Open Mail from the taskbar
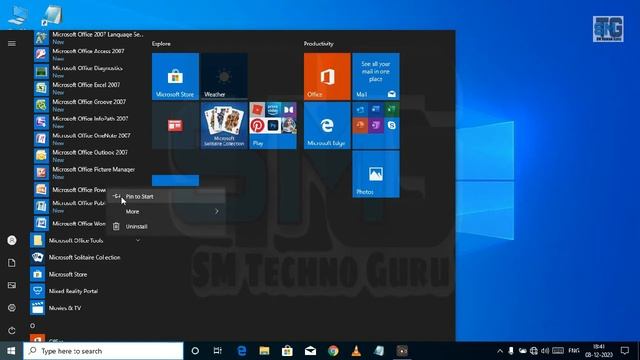This screenshot has width=640, height=360. click(310, 351)
